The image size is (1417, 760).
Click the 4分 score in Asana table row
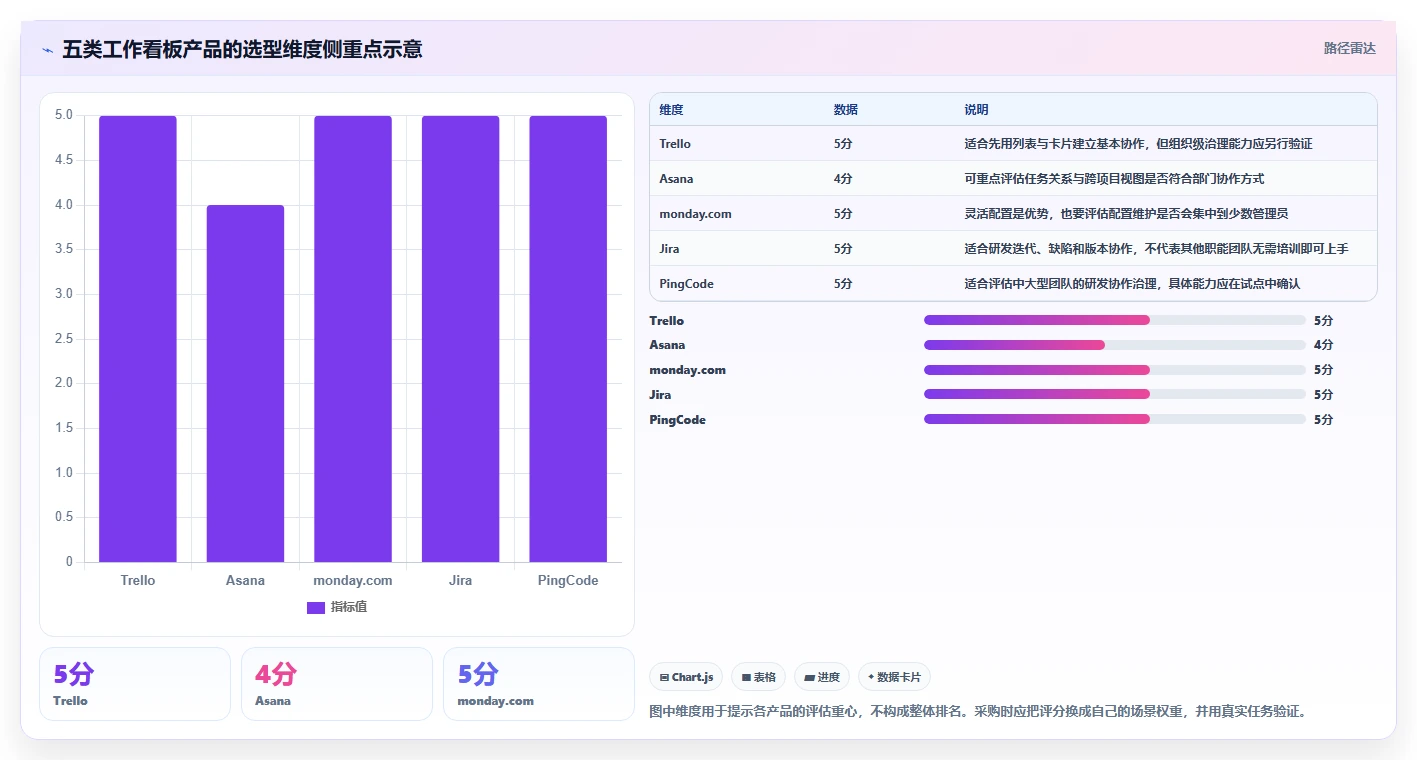coord(843,179)
